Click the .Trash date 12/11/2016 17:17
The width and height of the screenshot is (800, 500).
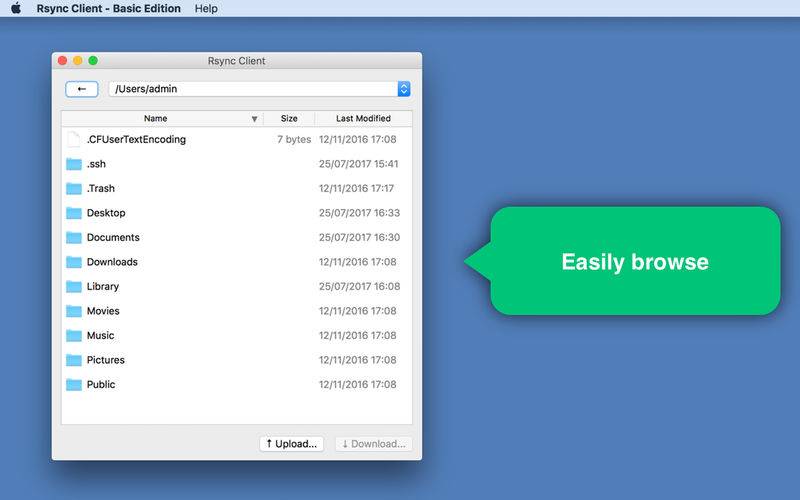point(356,188)
